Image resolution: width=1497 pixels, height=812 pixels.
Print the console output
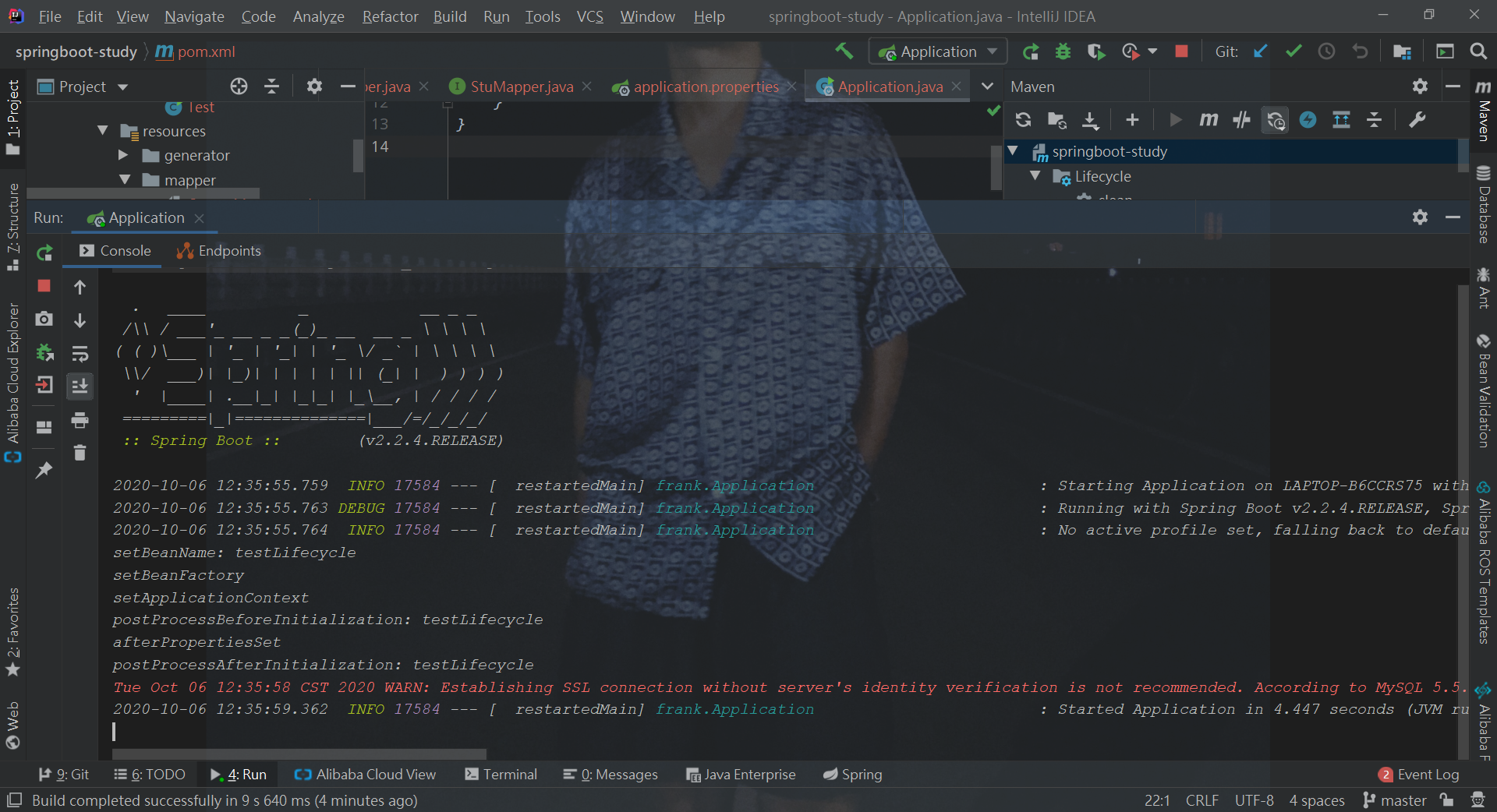pyautogui.click(x=80, y=420)
